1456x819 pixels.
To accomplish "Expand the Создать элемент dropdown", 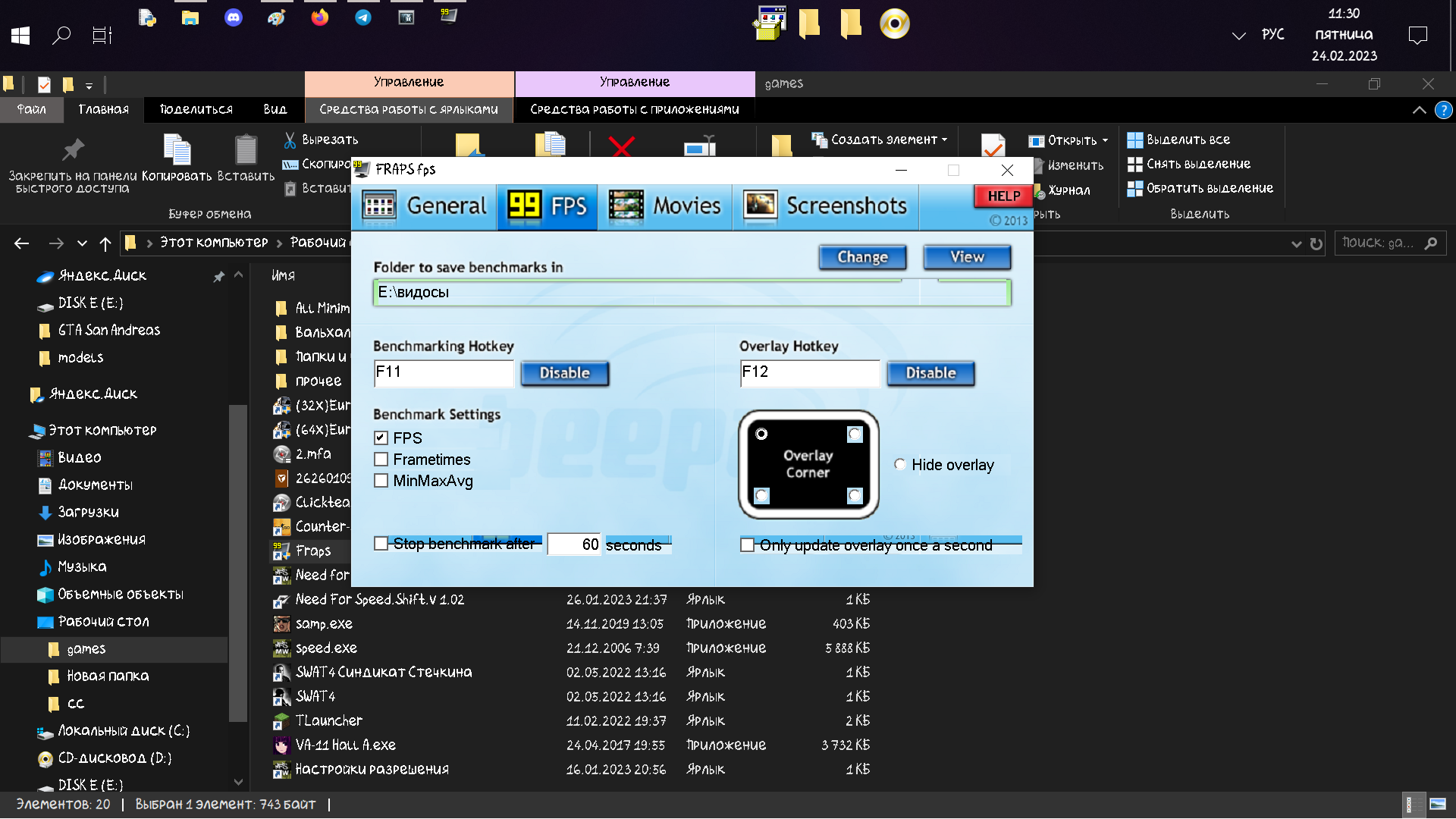I will click(944, 140).
